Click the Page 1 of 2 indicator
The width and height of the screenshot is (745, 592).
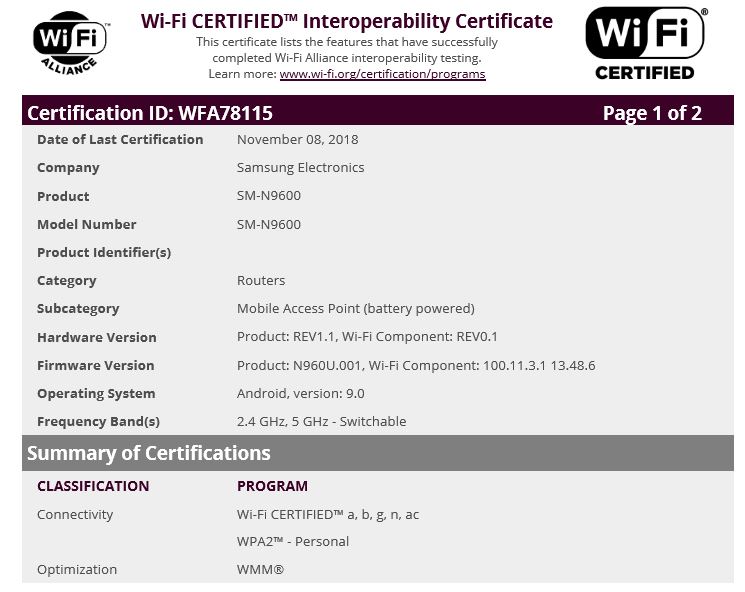tap(652, 112)
